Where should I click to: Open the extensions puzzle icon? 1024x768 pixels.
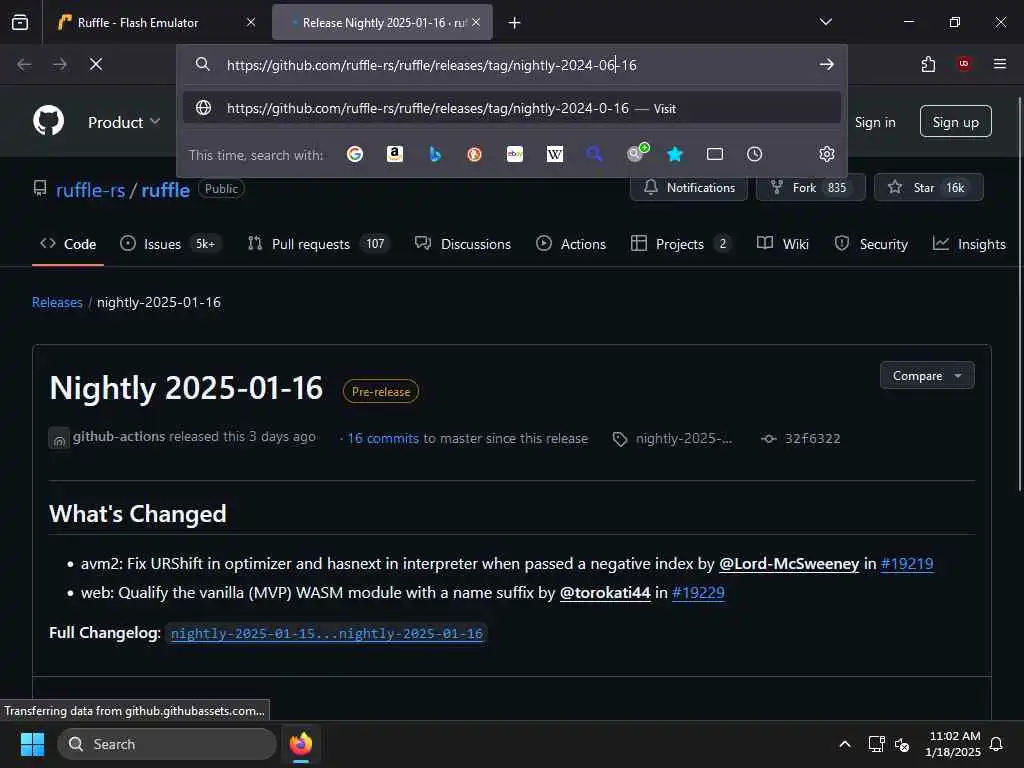[x=928, y=64]
